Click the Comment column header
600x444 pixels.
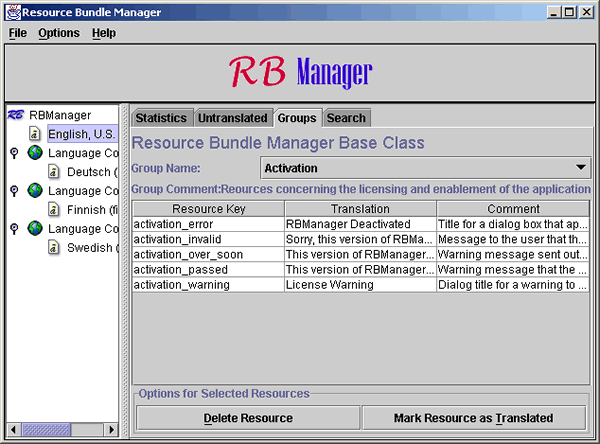(513, 209)
